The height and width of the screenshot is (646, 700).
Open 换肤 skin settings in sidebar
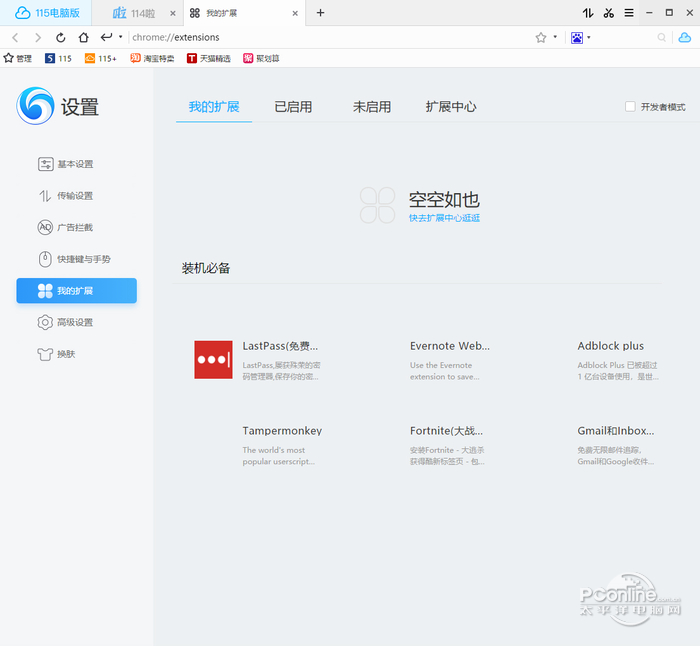pos(56,354)
